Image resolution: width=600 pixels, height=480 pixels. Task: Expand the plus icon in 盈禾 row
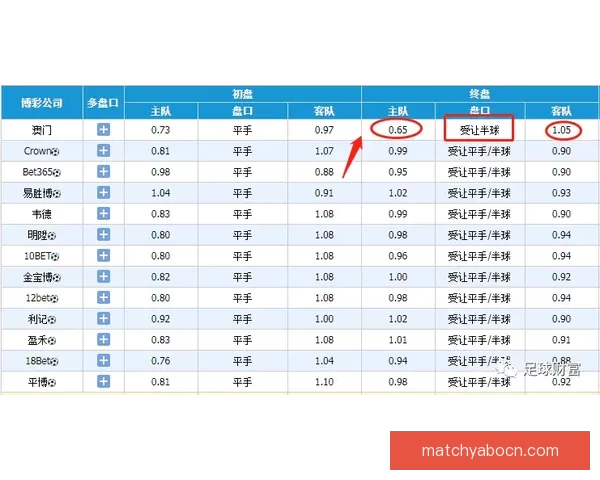coord(103,340)
